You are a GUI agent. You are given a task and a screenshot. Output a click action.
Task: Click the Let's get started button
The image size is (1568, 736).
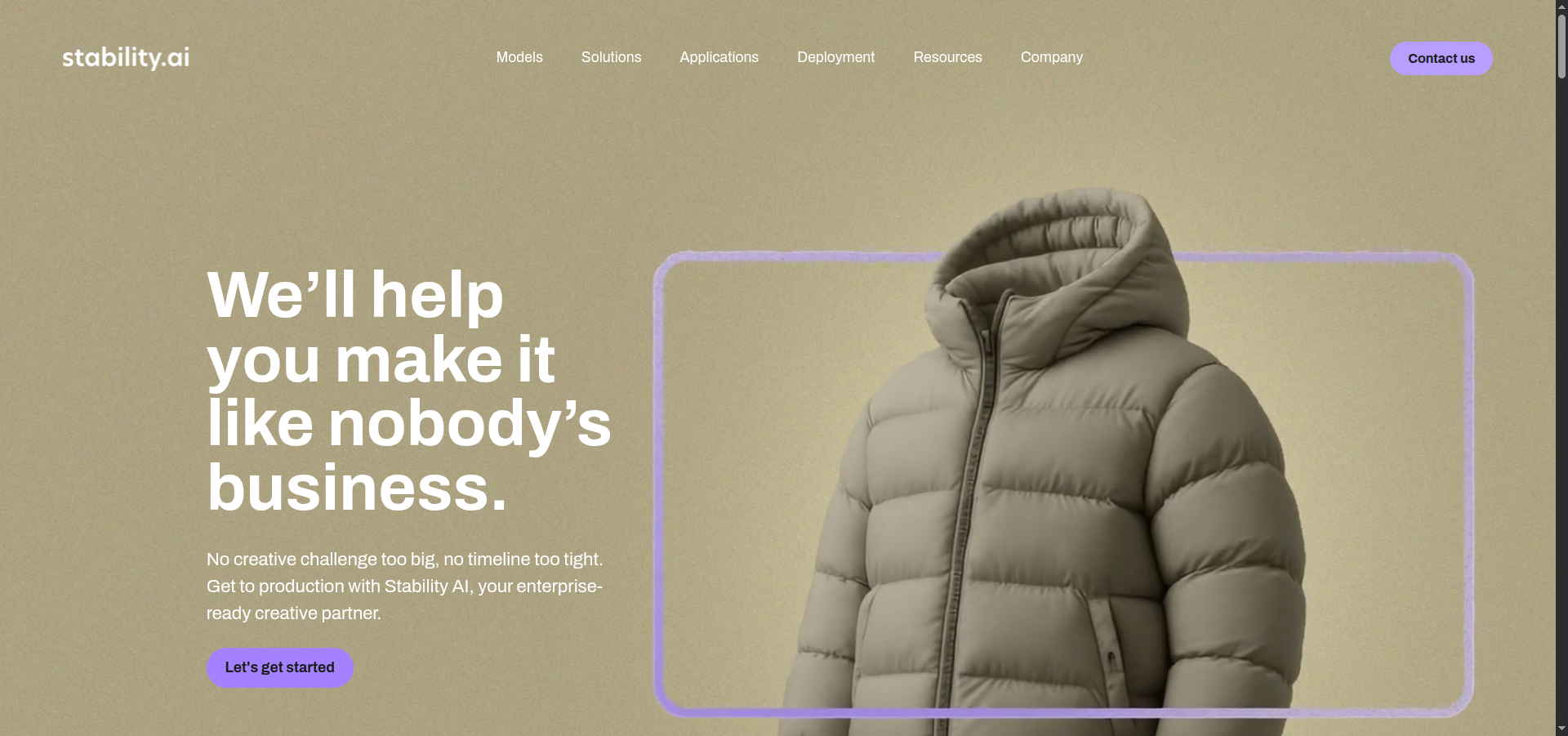pyautogui.click(x=280, y=667)
